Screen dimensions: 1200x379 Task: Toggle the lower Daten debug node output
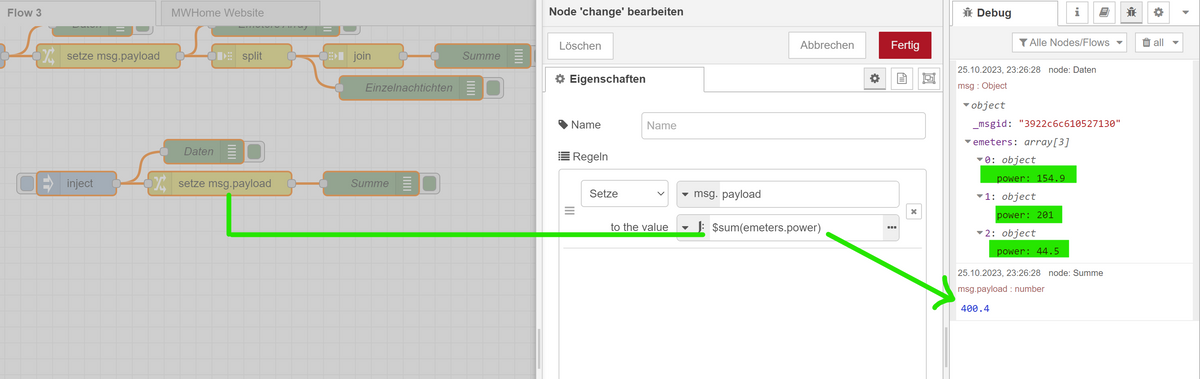tap(254, 152)
